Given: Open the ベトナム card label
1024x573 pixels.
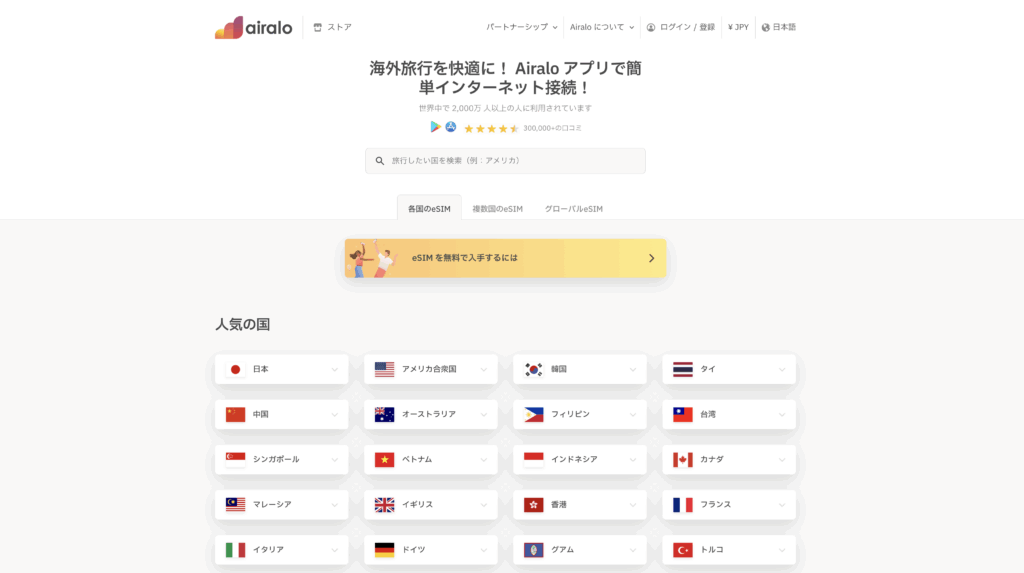Looking at the screenshot, I should (x=417, y=459).
